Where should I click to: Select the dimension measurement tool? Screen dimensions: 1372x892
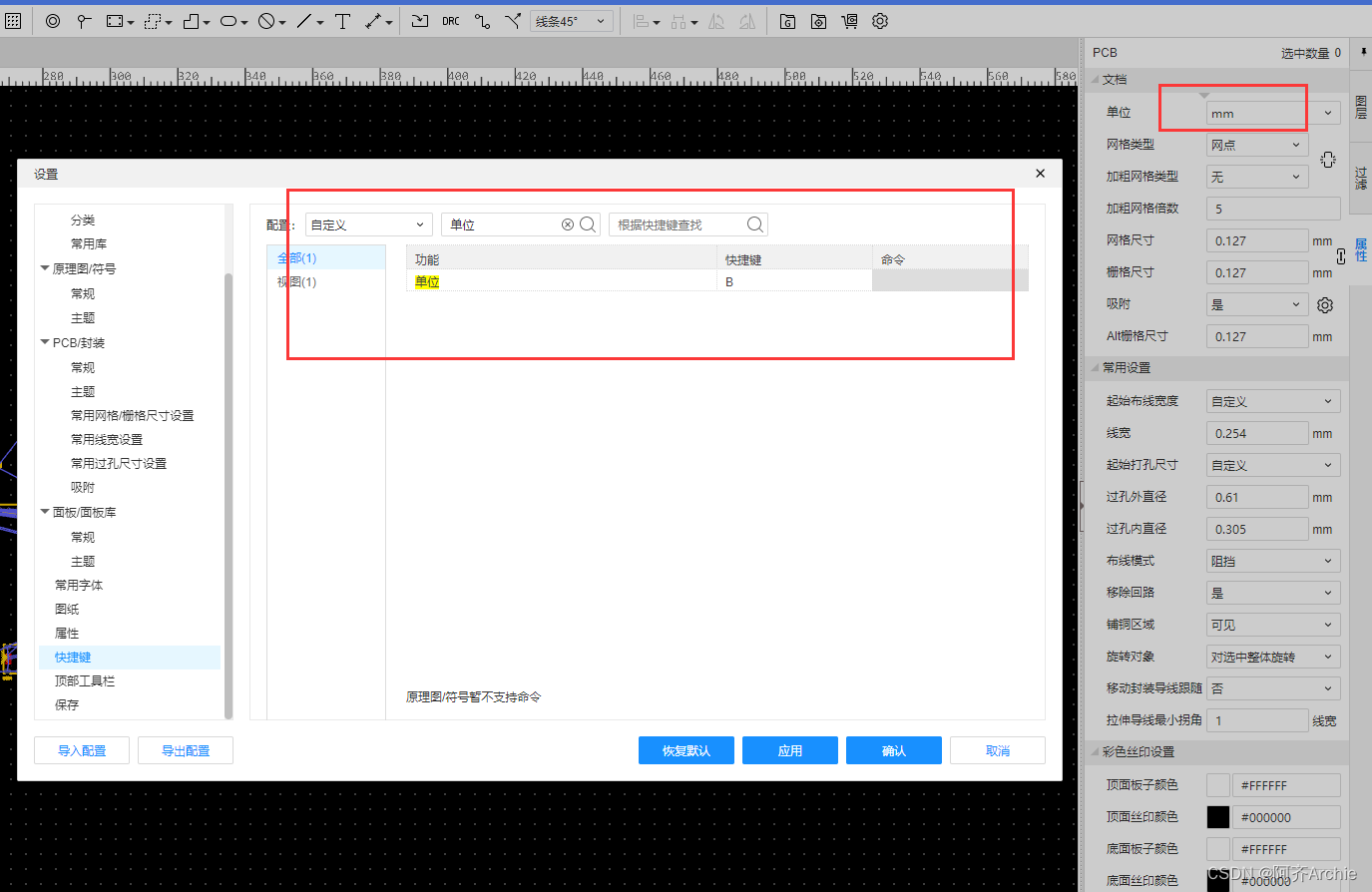[373, 21]
